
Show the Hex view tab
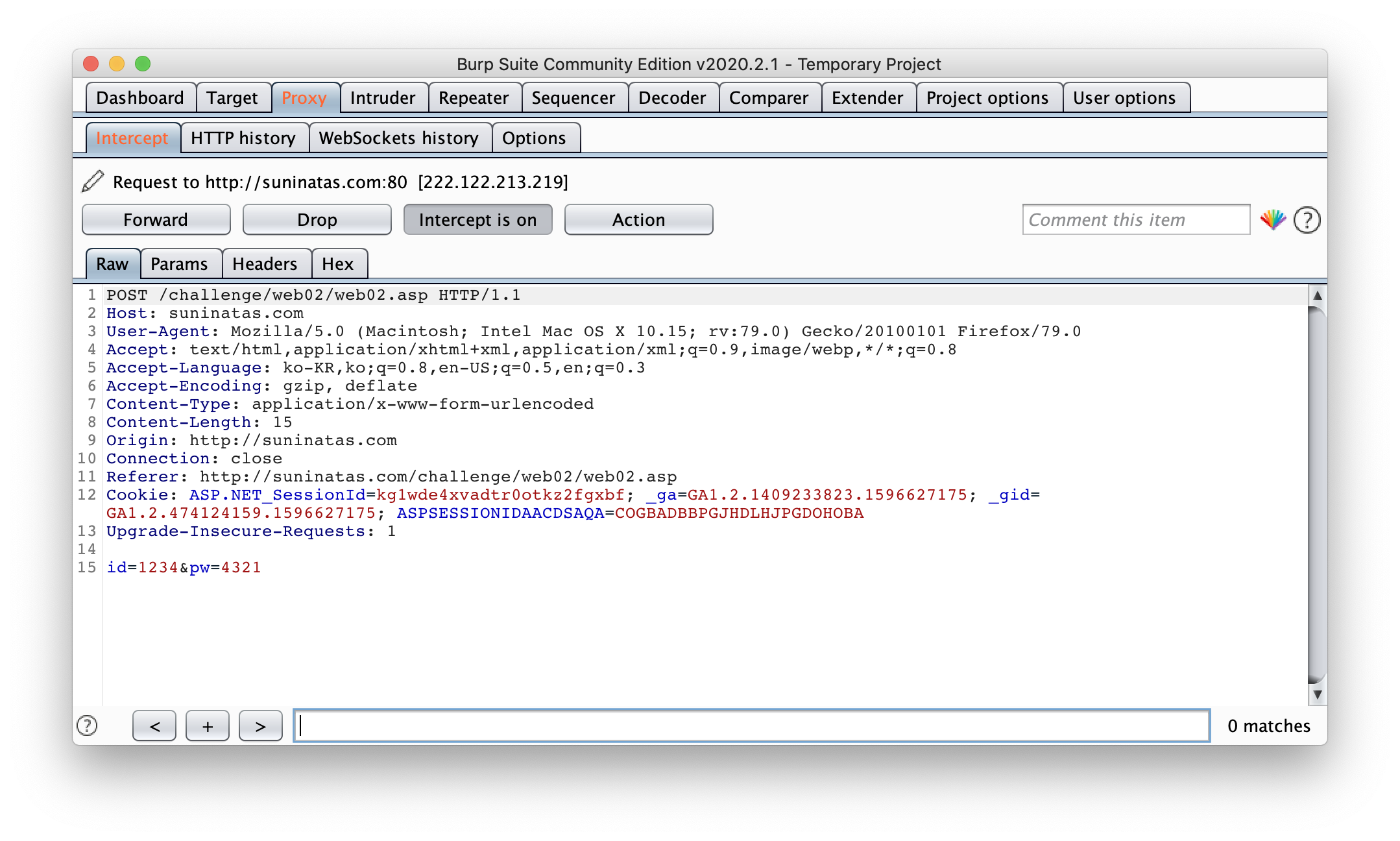[x=337, y=264]
